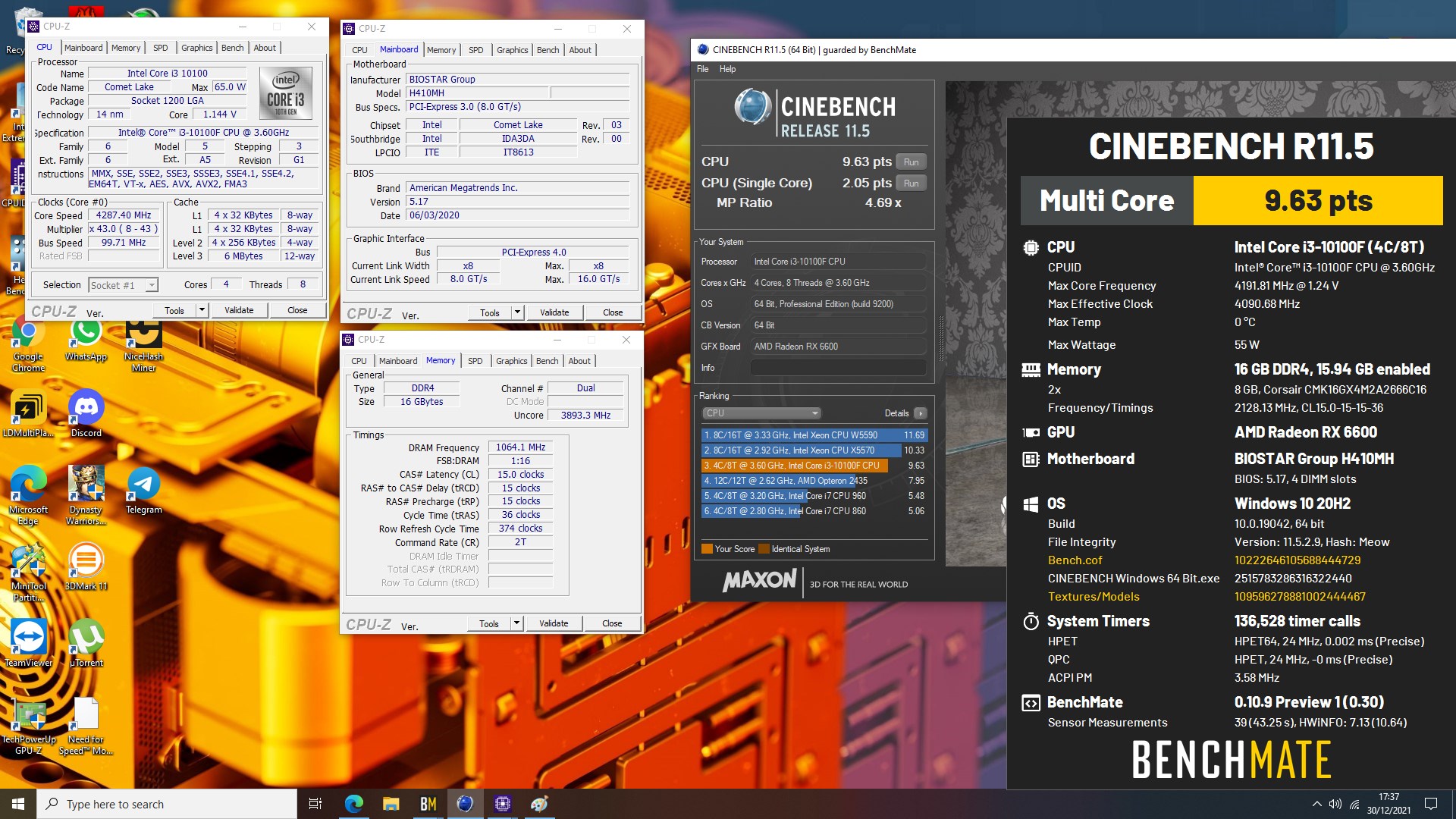Open Bench tab in first CPU-Z window

coord(233,48)
